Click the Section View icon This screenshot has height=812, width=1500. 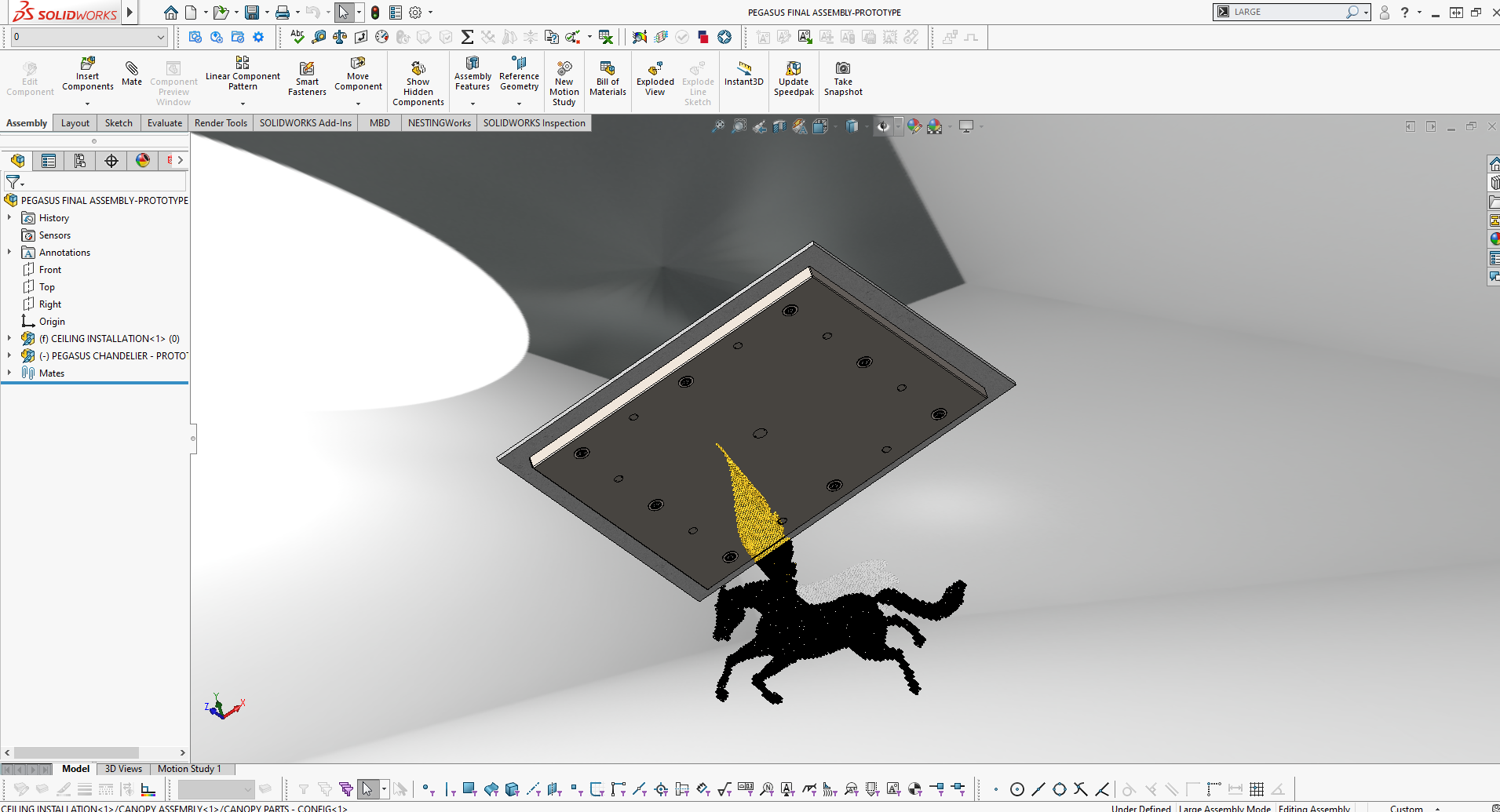779,126
